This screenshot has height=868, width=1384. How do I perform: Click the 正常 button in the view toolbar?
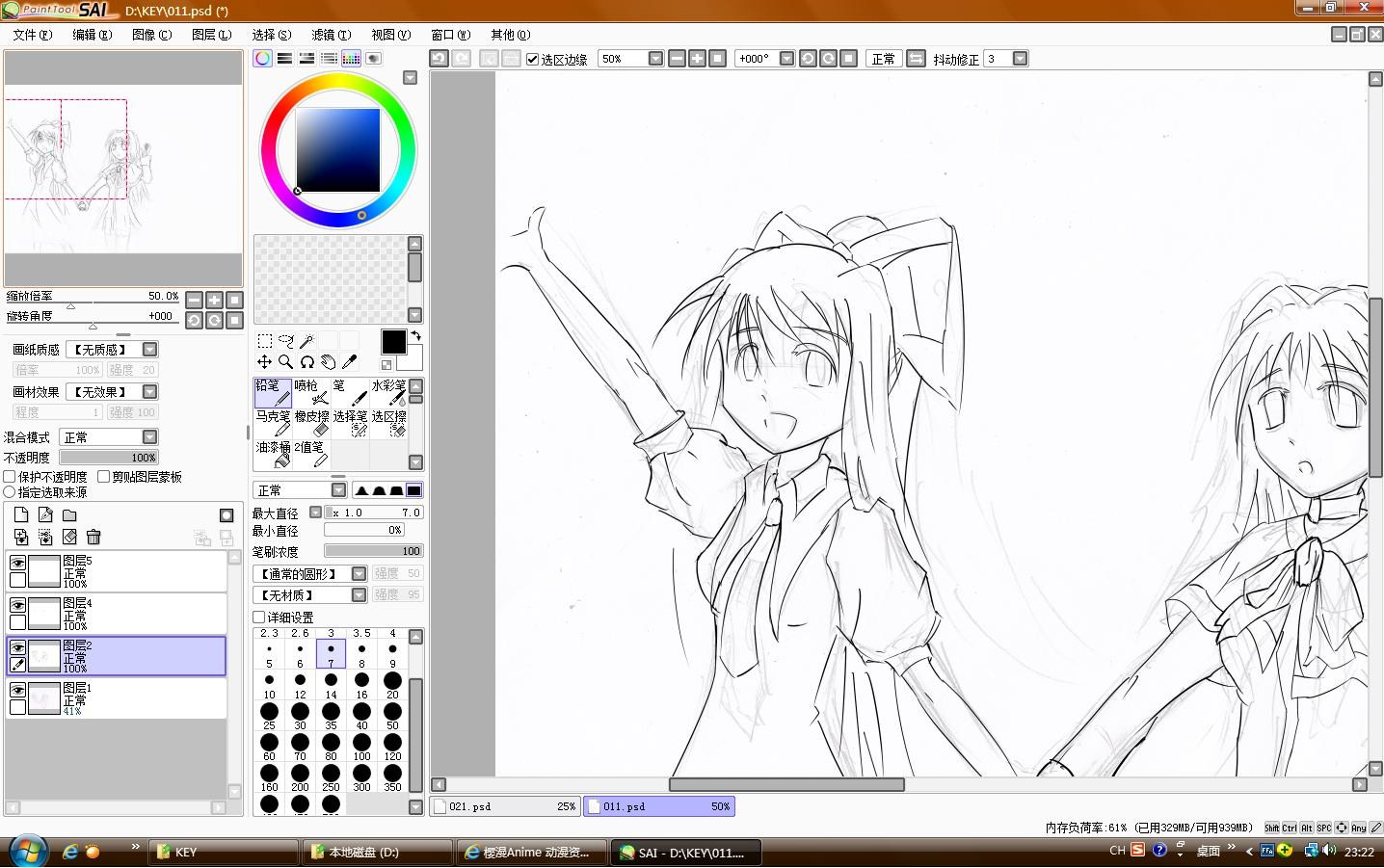(x=883, y=59)
